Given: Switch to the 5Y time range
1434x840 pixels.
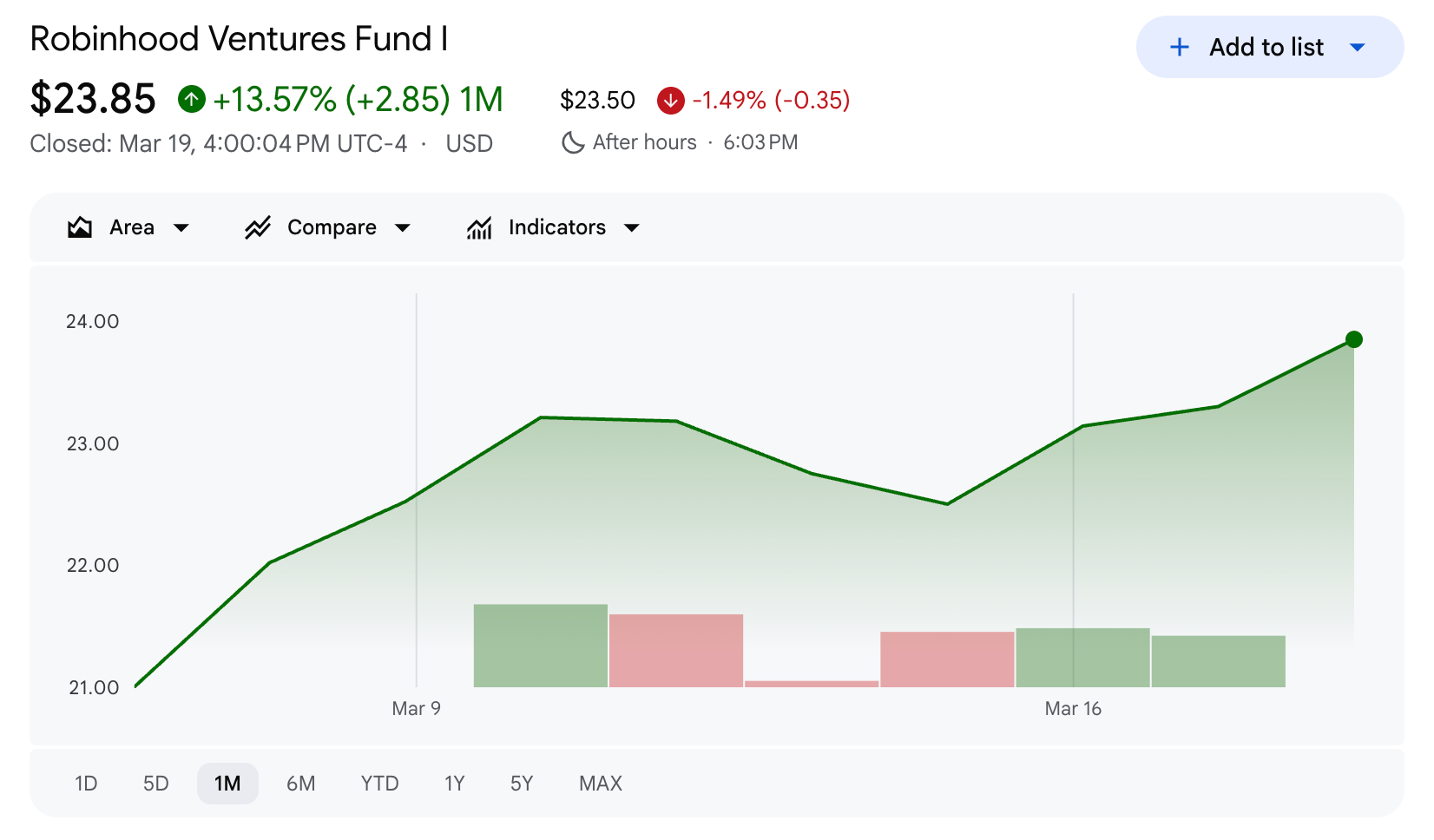Looking at the screenshot, I should coord(522,784).
